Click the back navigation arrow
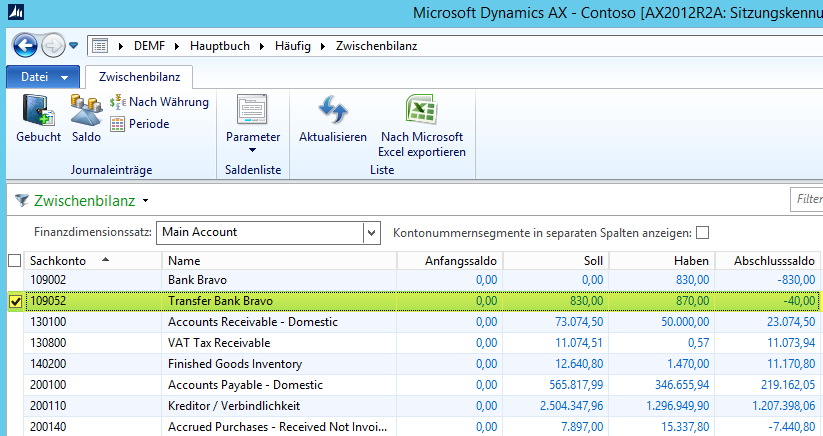This screenshot has width=823, height=436. pos(26,45)
